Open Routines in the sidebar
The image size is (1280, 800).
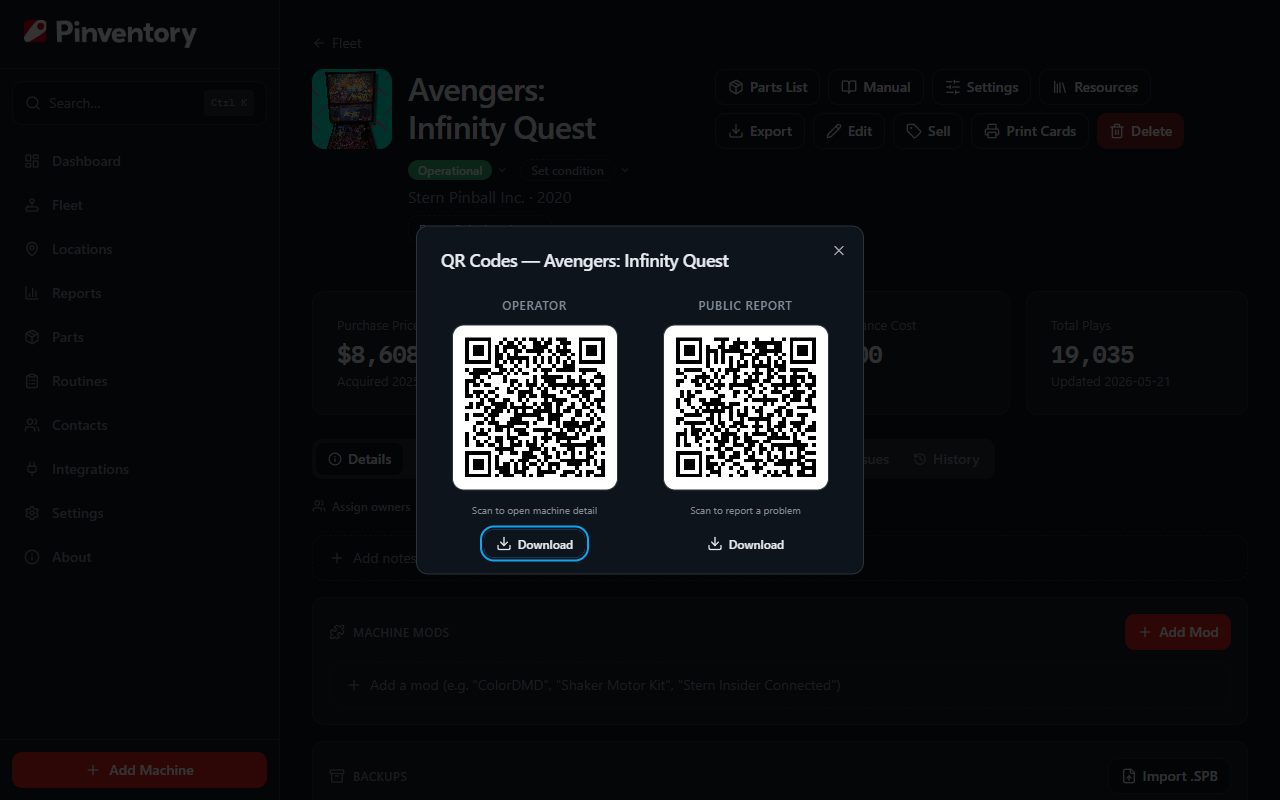click(139, 381)
